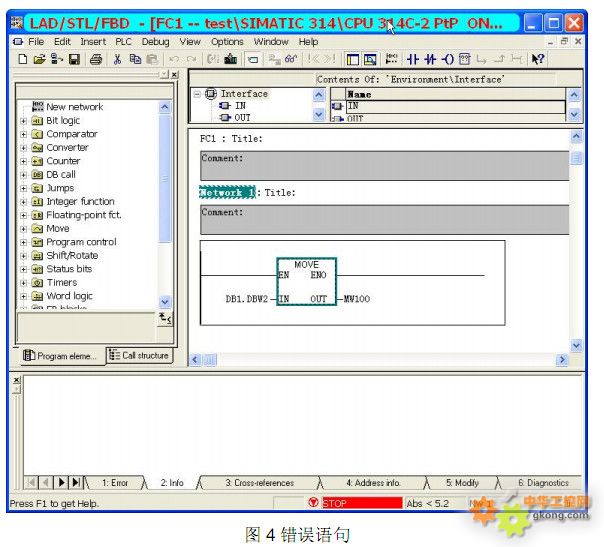This screenshot has height=547, width=604.
Task: Open the PLC menu
Action: pyautogui.click(x=123, y=42)
